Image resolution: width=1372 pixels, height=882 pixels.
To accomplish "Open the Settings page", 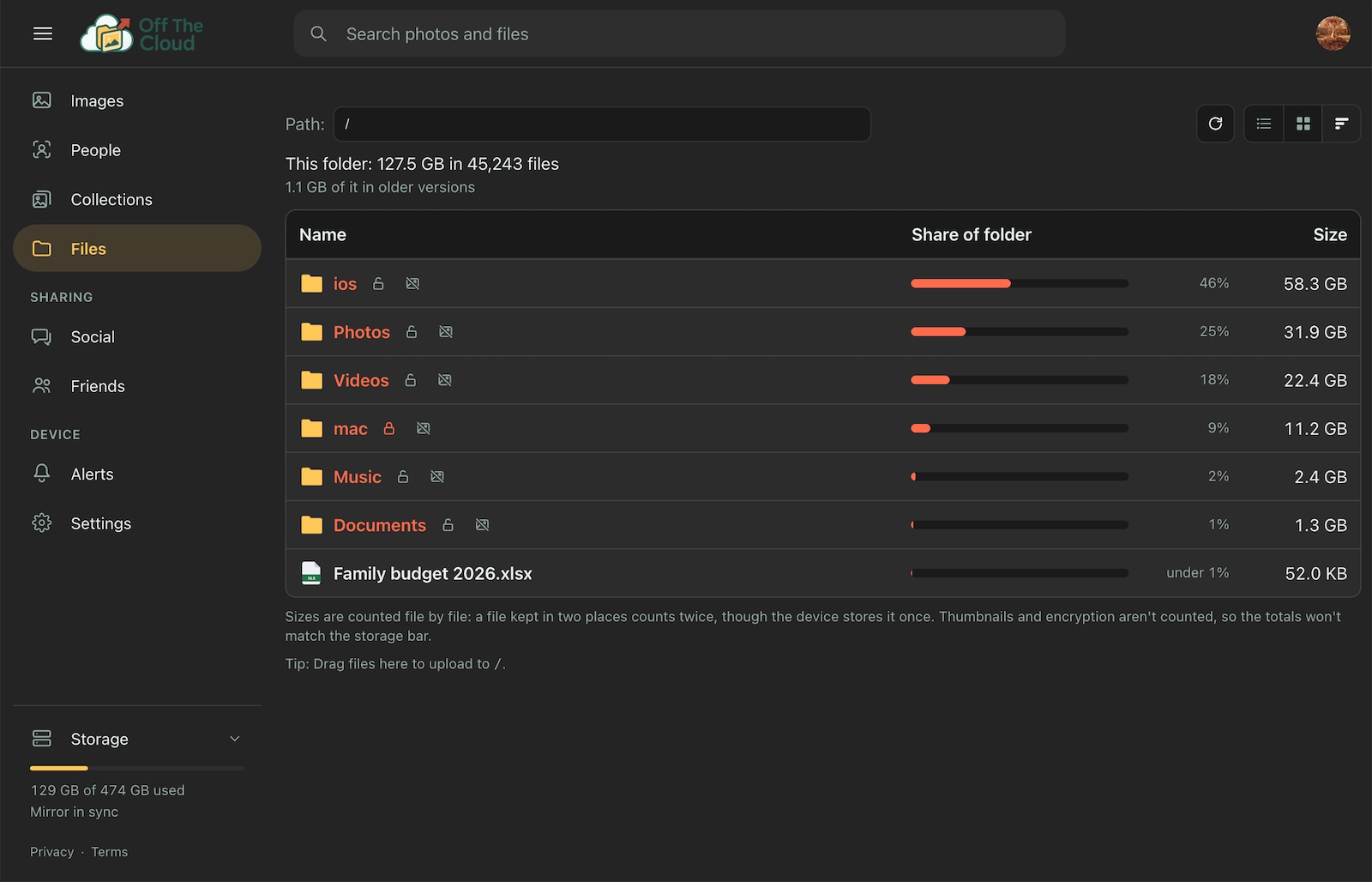I will point(137,523).
